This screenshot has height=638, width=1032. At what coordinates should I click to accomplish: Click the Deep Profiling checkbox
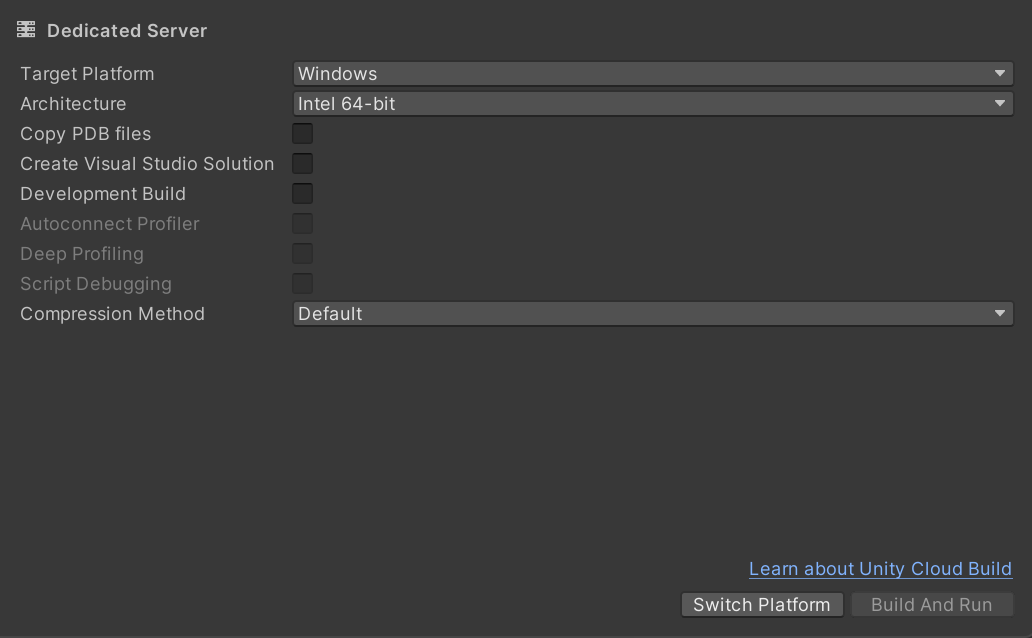tap(303, 254)
